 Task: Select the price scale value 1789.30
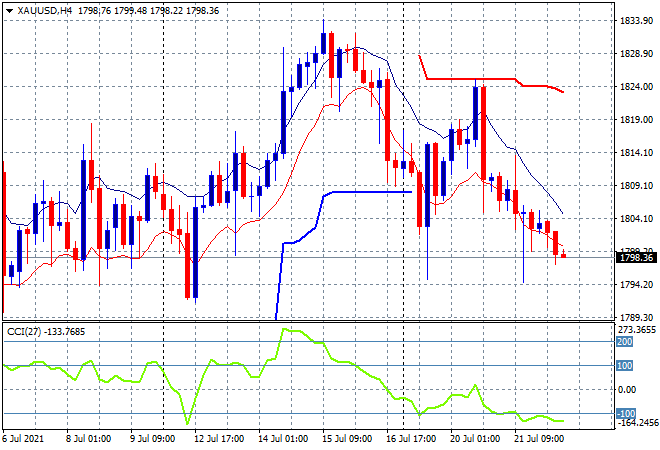(636, 317)
